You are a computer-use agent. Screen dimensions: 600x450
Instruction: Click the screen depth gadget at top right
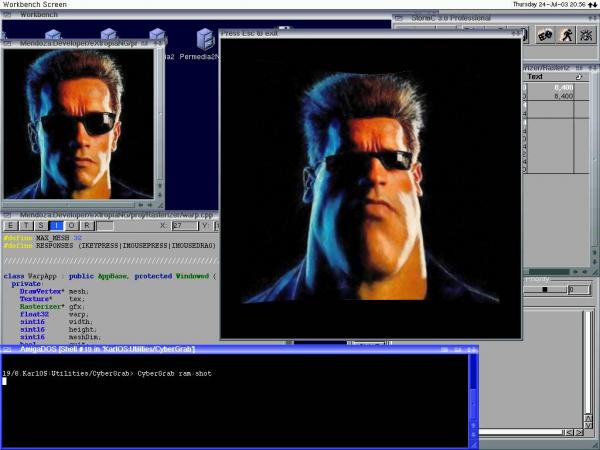(x=592, y=4)
